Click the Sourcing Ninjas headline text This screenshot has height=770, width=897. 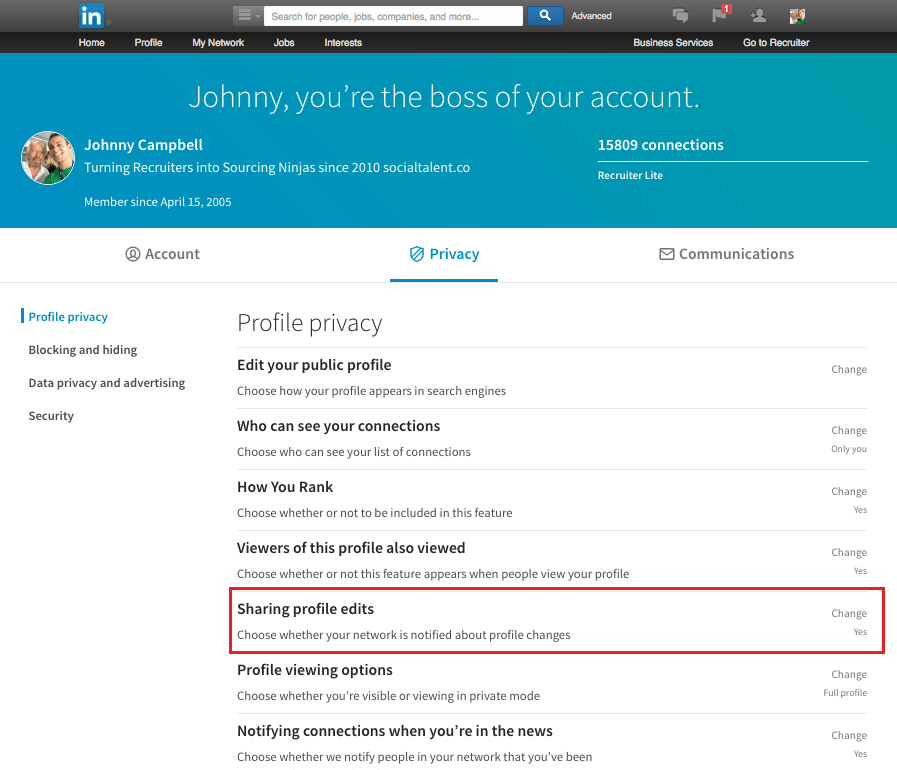(277, 168)
